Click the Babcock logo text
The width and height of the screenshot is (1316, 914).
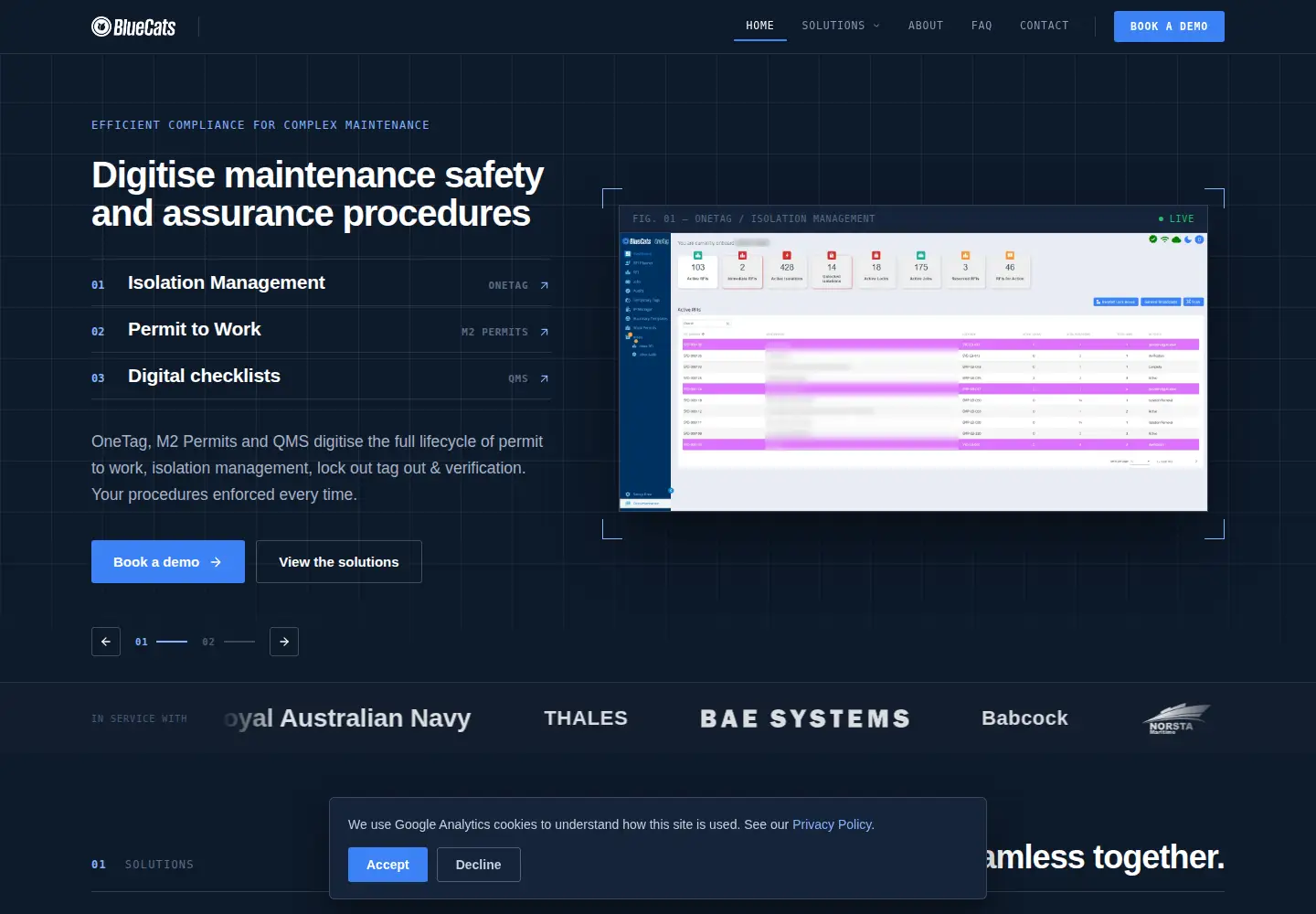[x=1024, y=718]
